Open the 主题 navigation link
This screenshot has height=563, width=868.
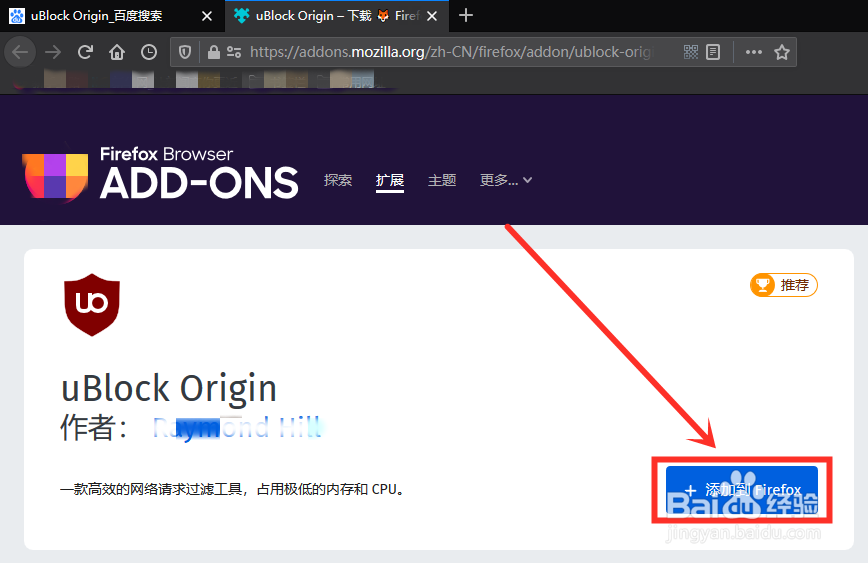[x=442, y=180]
